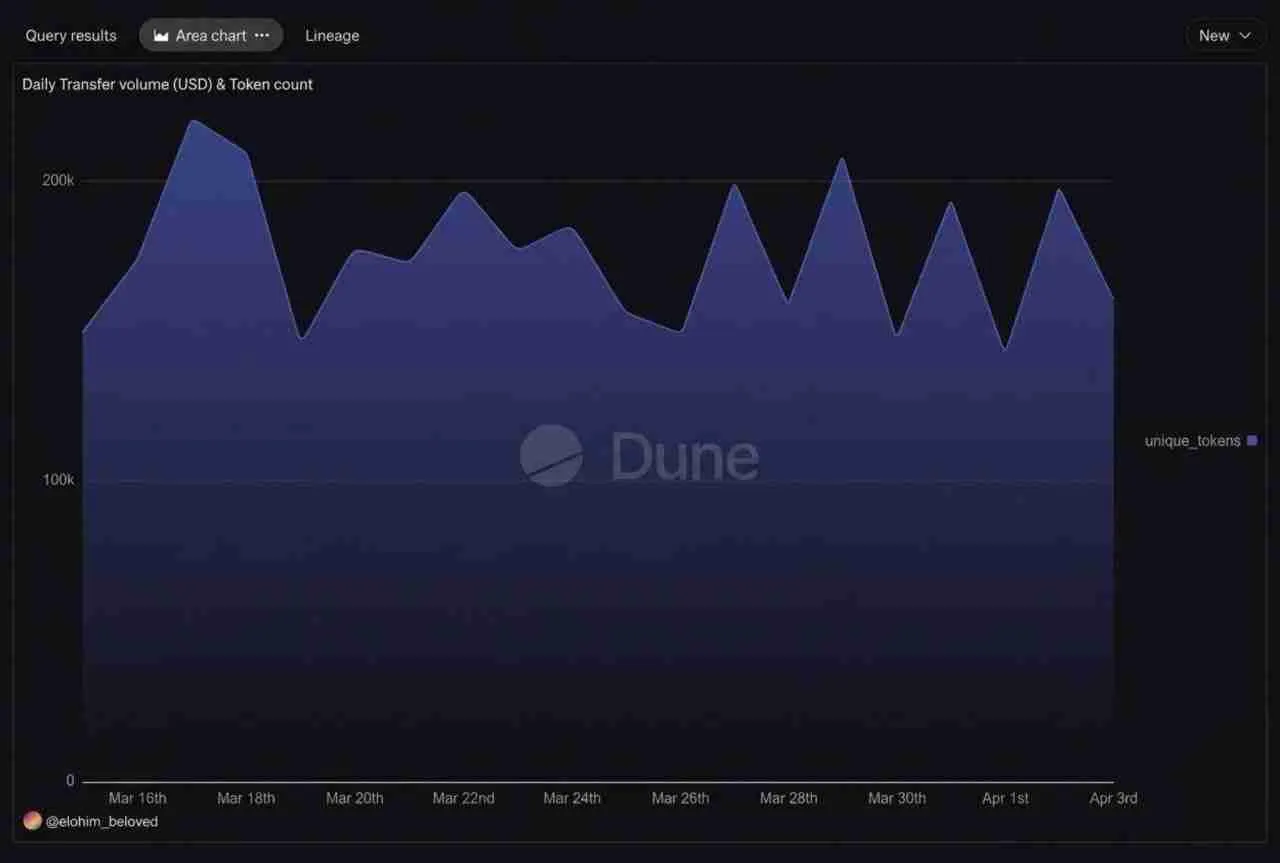1280x863 pixels.
Task: Select the Mar 16th x-axis label
Action: pos(137,798)
